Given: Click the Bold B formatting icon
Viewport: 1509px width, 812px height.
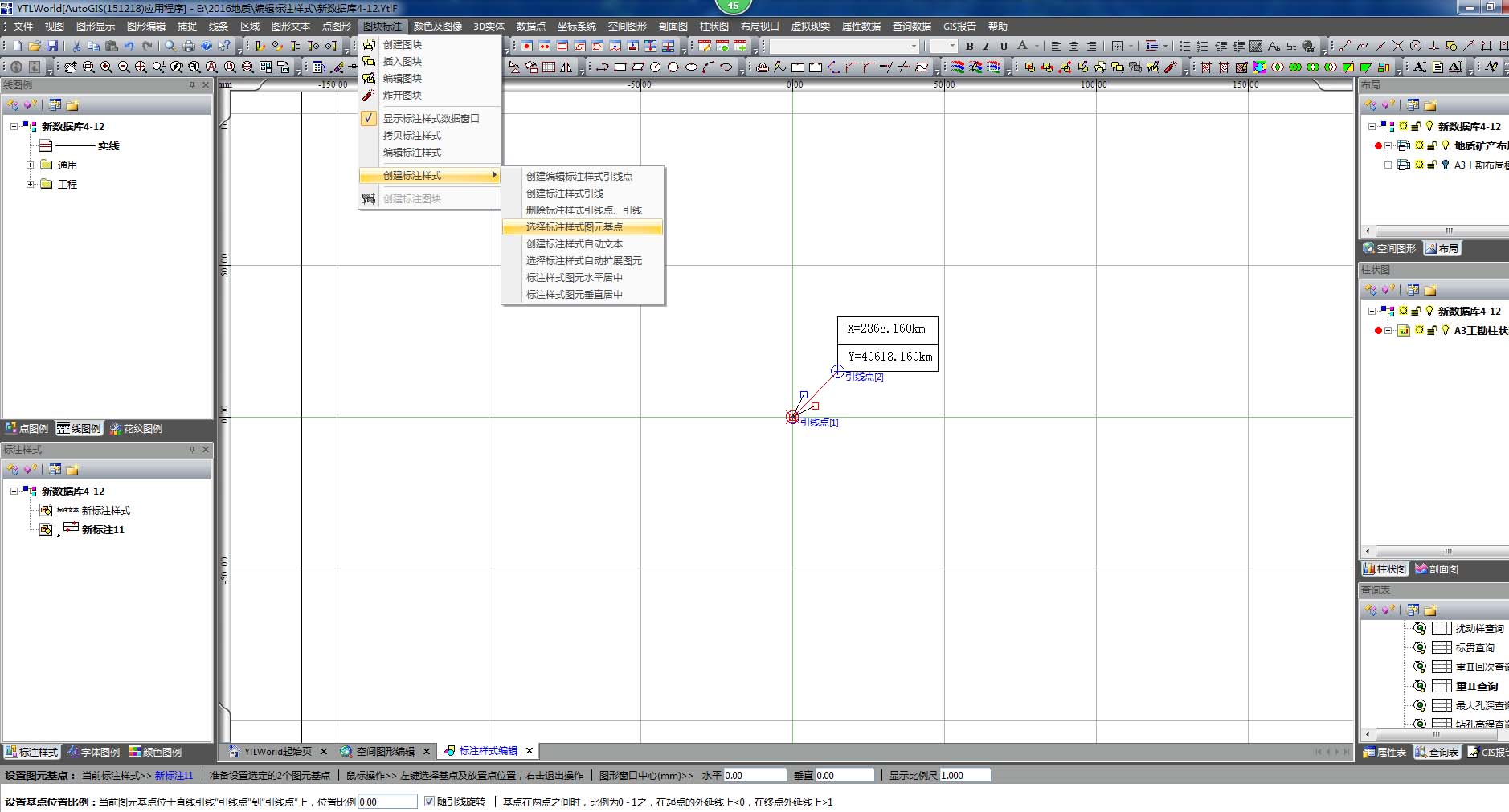Looking at the screenshot, I should (969, 47).
